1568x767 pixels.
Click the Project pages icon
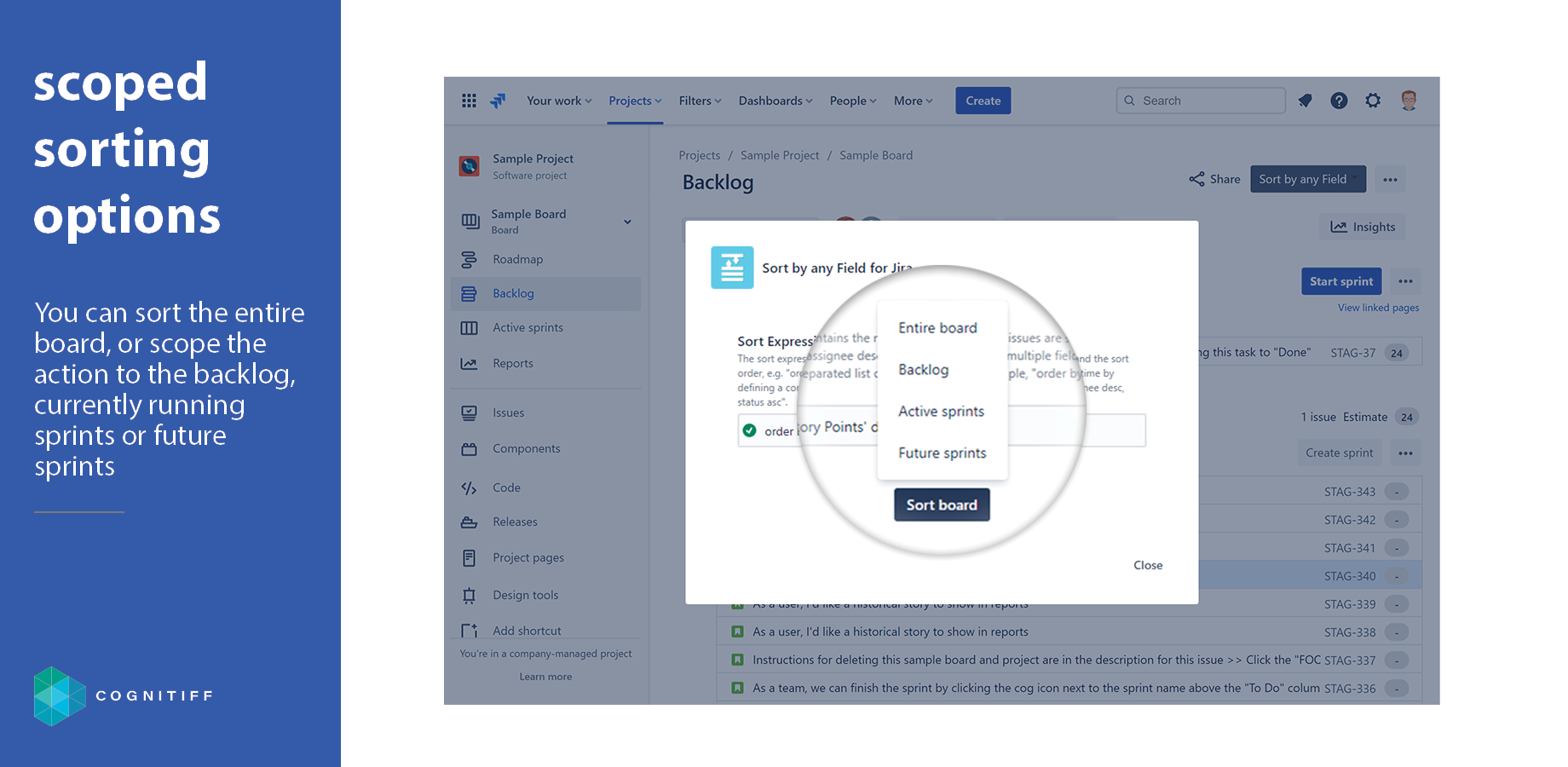pos(469,558)
